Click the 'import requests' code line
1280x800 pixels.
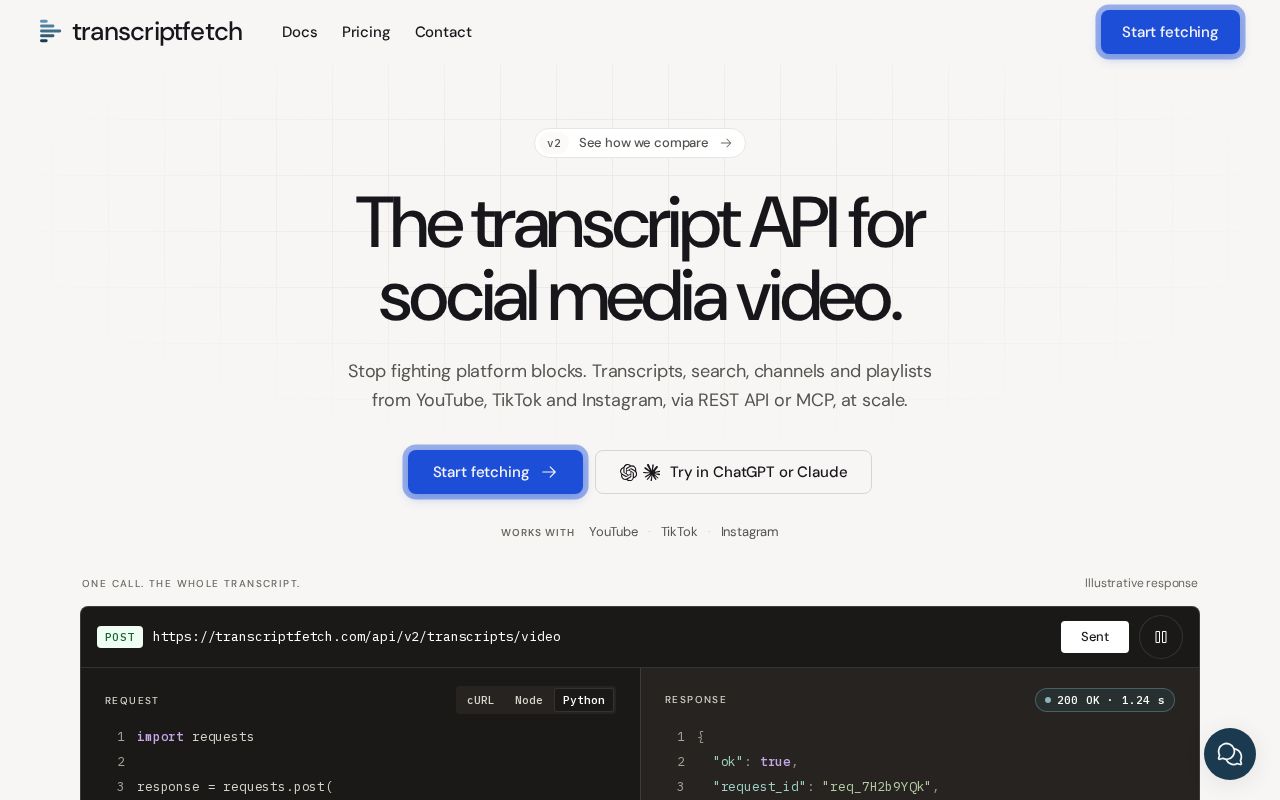coord(196,737)
